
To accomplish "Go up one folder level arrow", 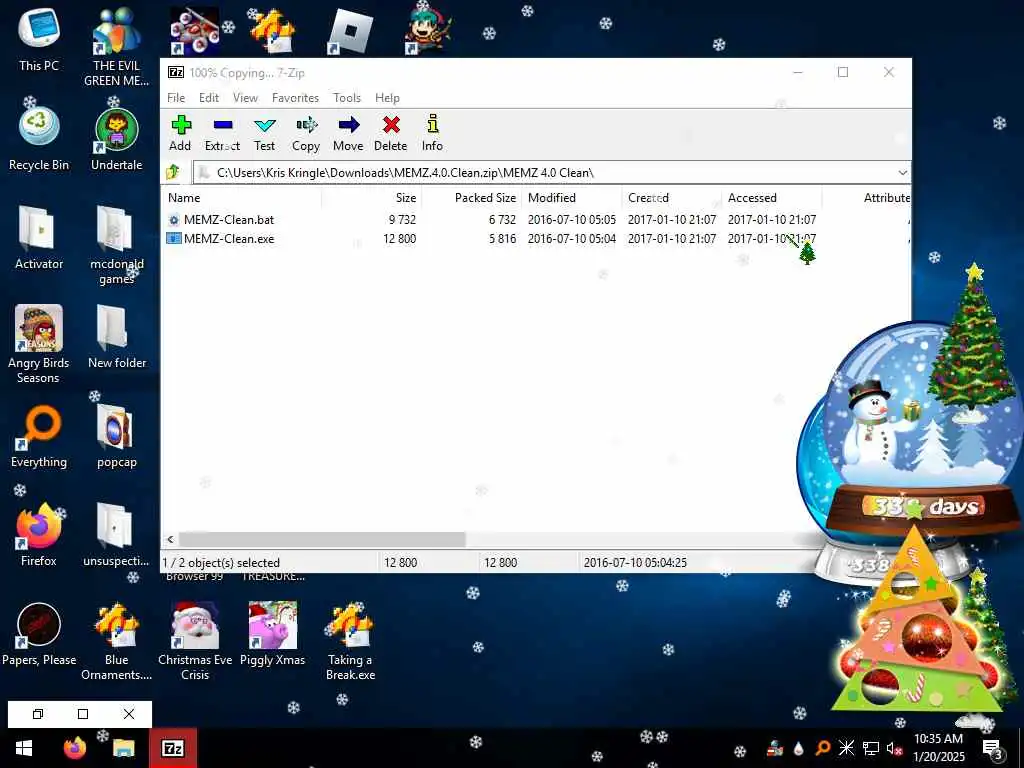I will 173,172.
